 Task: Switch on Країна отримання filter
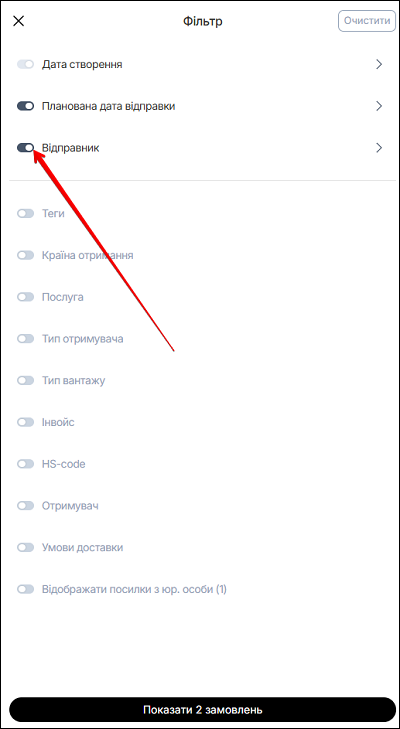(26, 255)
